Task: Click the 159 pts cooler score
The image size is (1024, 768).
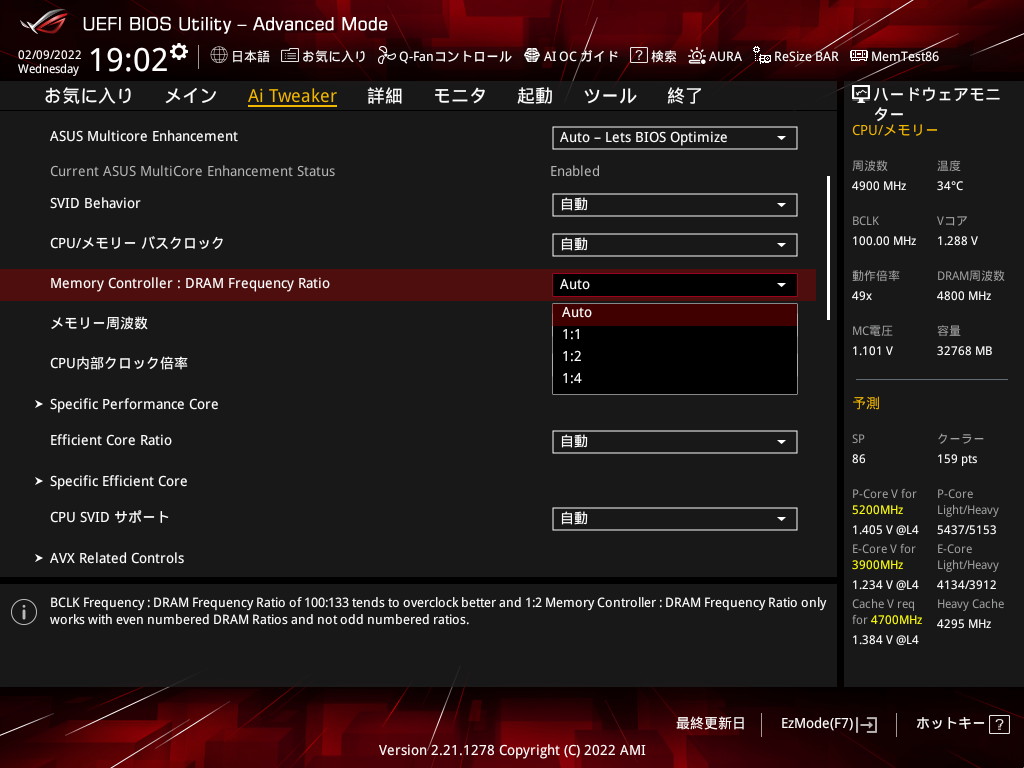Action: click(x=957, y=459)
